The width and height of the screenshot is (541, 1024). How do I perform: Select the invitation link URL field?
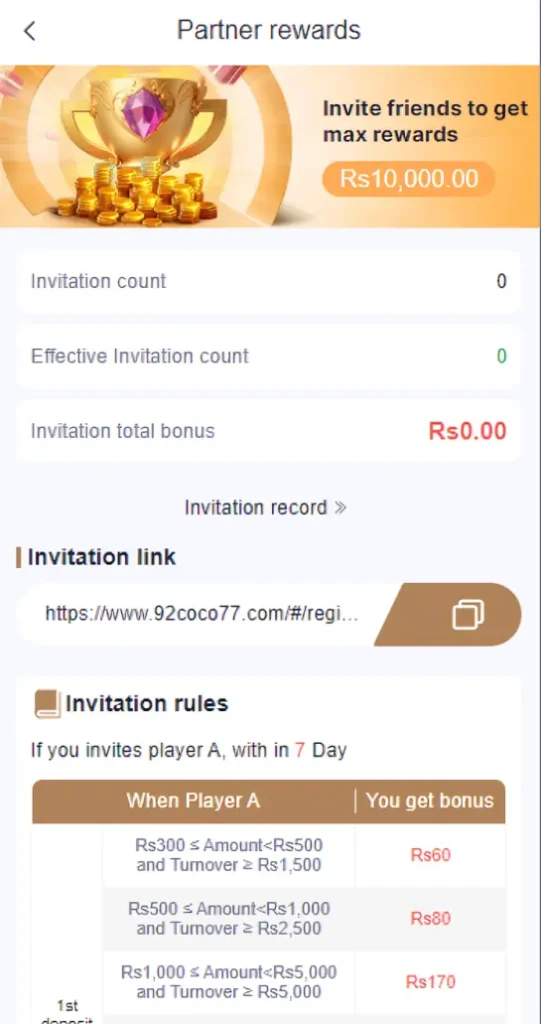point(202,614)
